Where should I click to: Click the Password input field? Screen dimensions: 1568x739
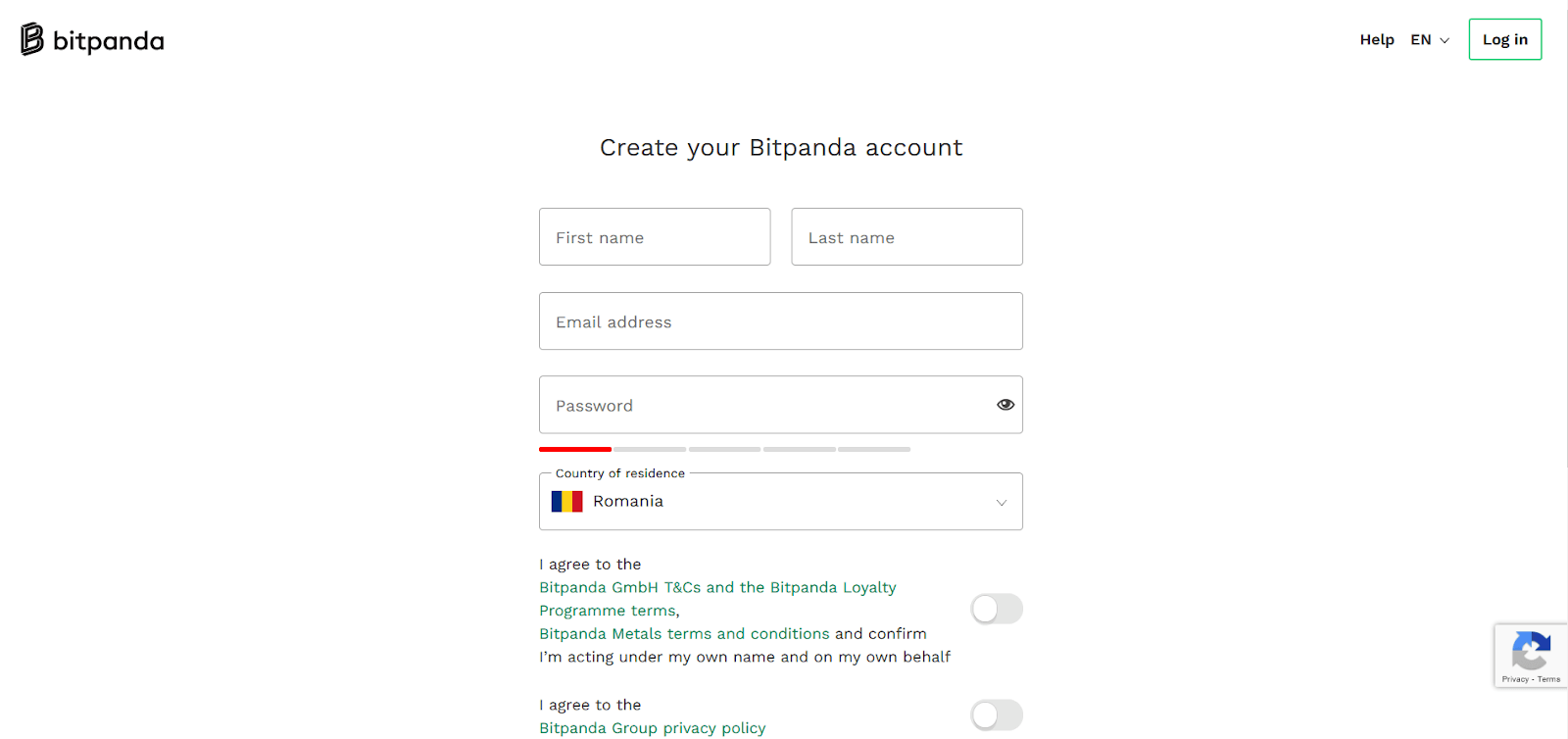pyautogui.click(x=764, y=405)
